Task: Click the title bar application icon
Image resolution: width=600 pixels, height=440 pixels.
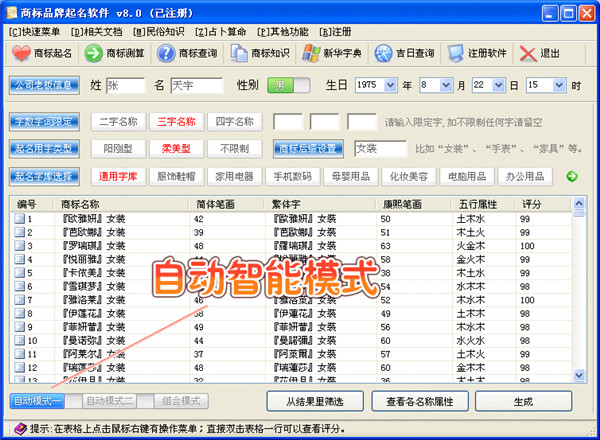Action: point(11,13)
